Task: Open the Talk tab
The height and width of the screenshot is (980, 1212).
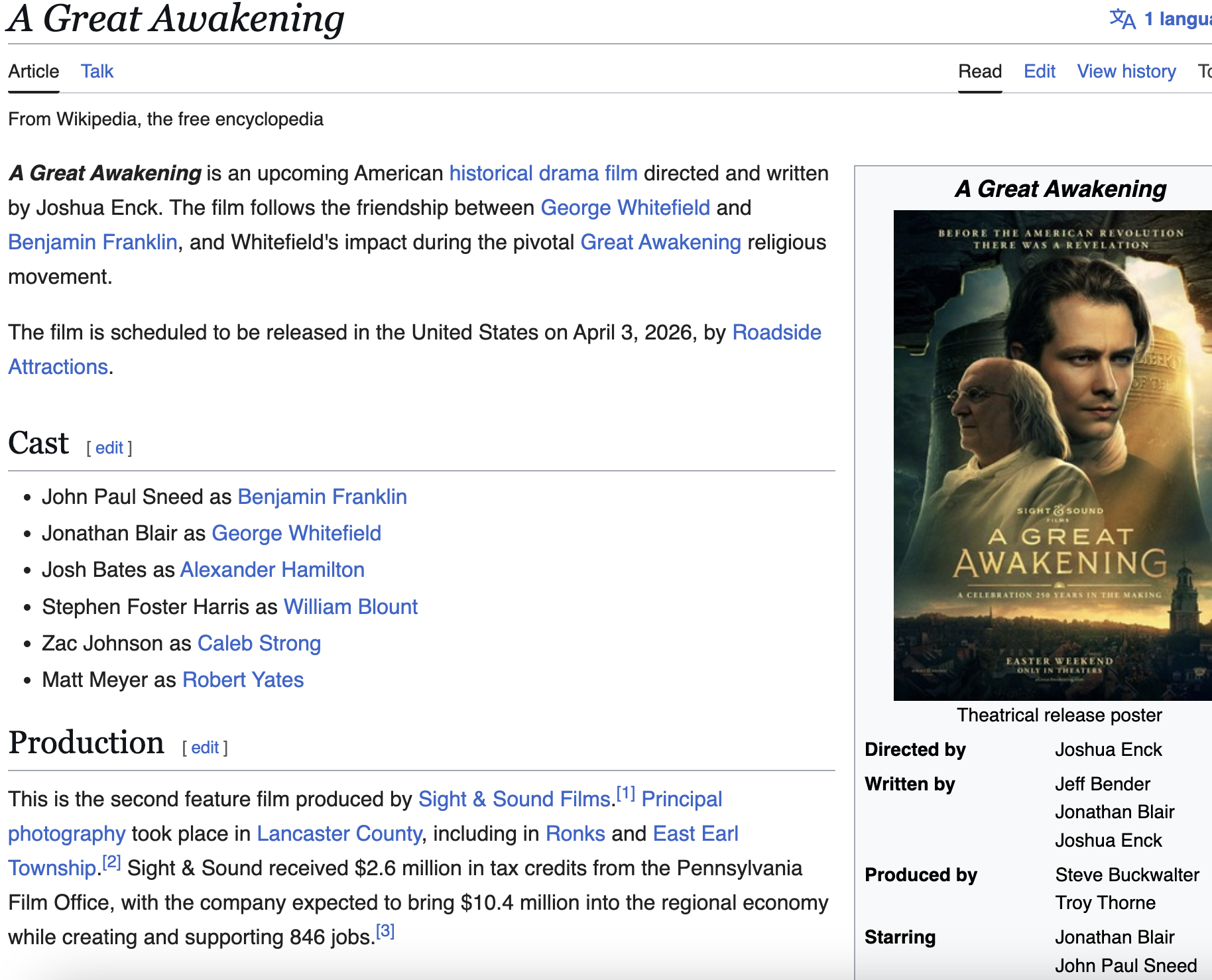Action: [x=97, y=71]
